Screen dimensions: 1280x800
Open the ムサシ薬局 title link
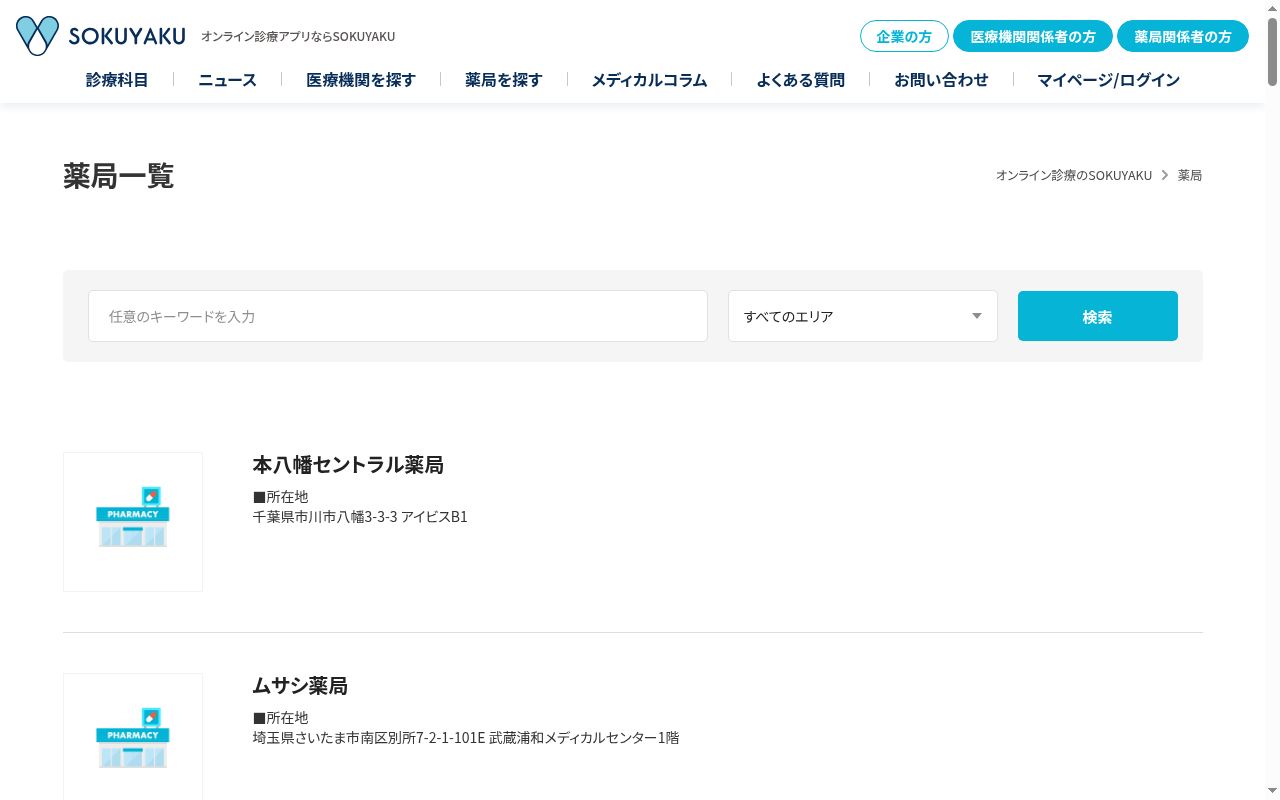300,686
